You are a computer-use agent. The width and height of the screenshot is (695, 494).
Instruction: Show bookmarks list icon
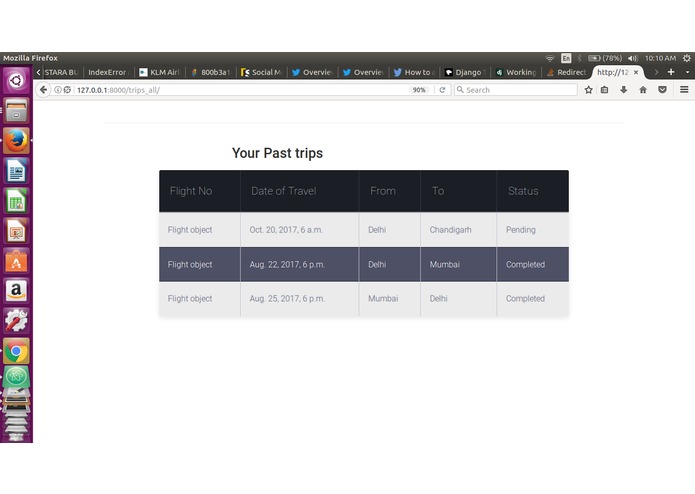tap(605, 90)
